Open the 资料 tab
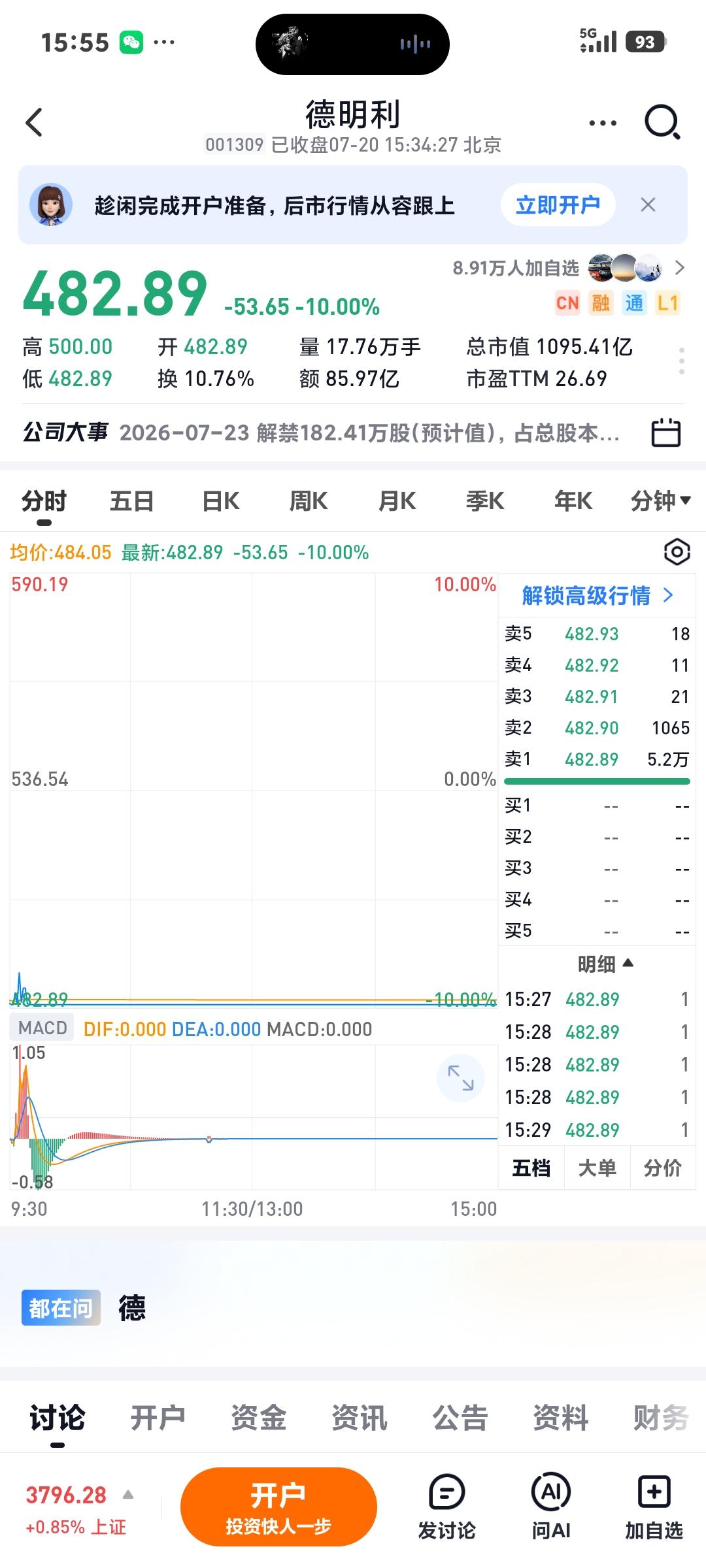This screenshot has height=1568, width=706. coord(560,1418)
